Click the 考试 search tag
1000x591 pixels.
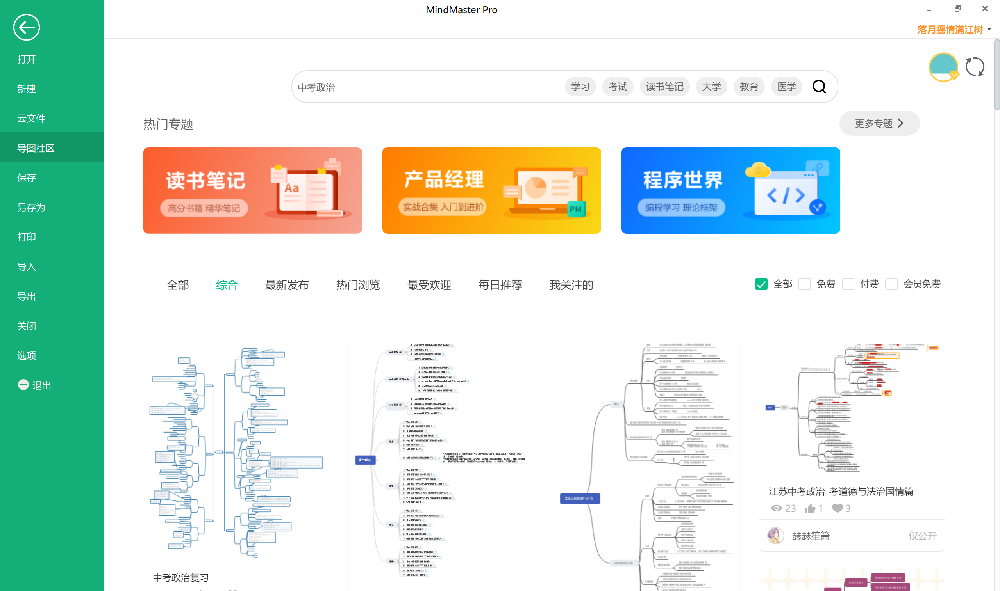pyautogui.click(x=617, y=87)
